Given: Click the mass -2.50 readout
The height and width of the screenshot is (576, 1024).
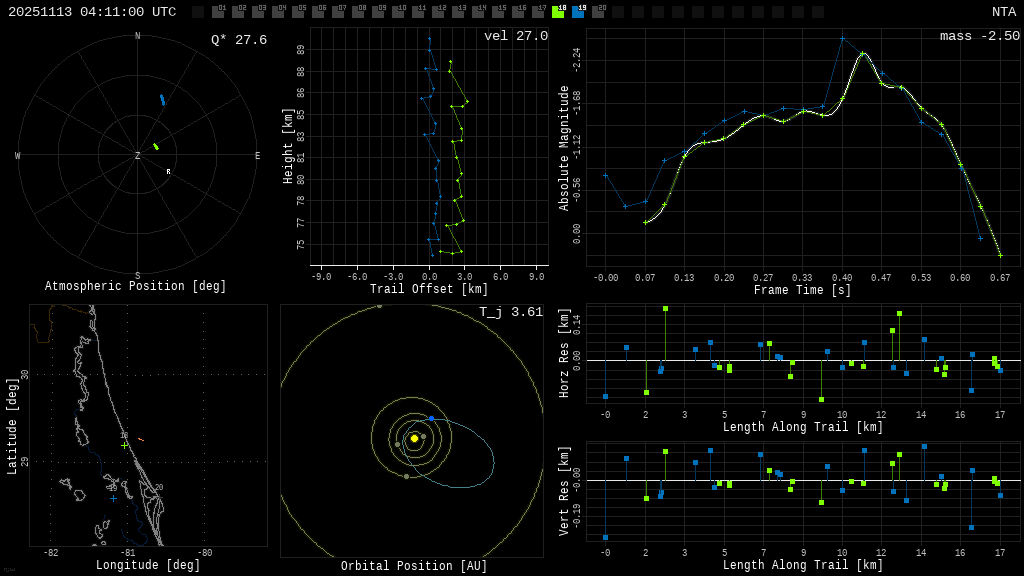Looking at the screenshot, I should click(979, 36).
